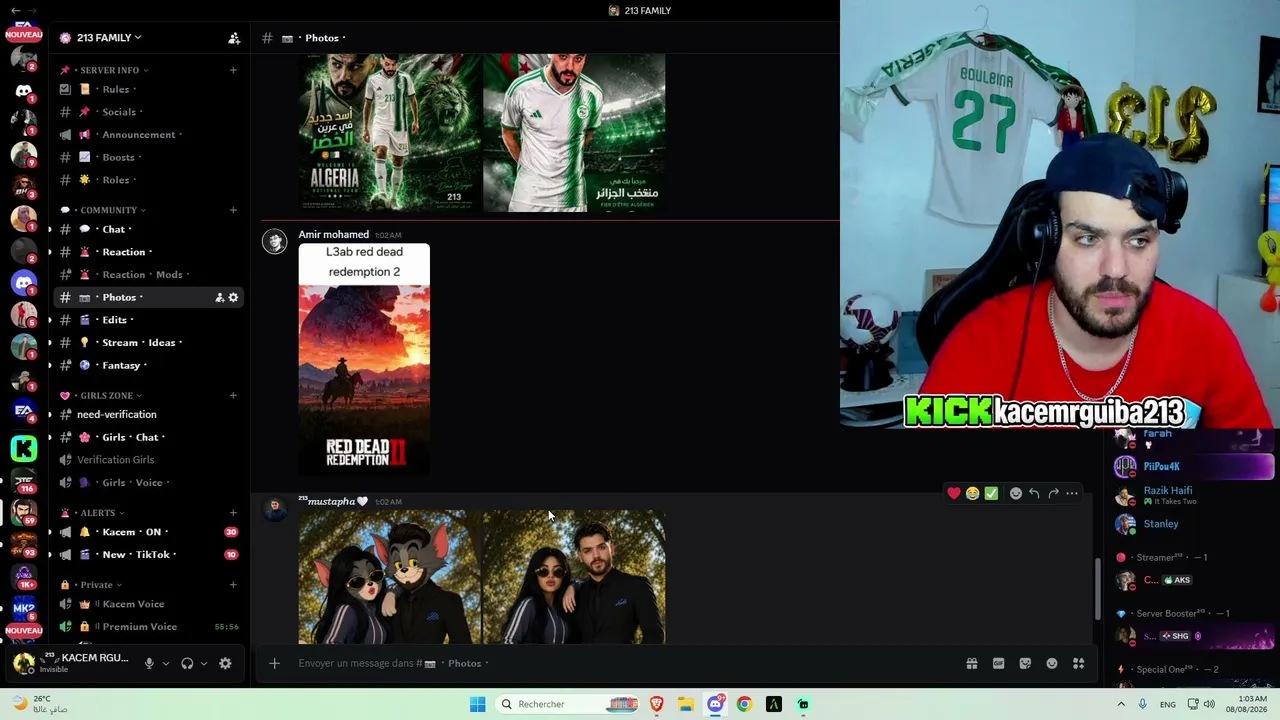This screenshot has width=1280, height=720.
Task: Toggle microphone mute
Action: click(149, 663)
